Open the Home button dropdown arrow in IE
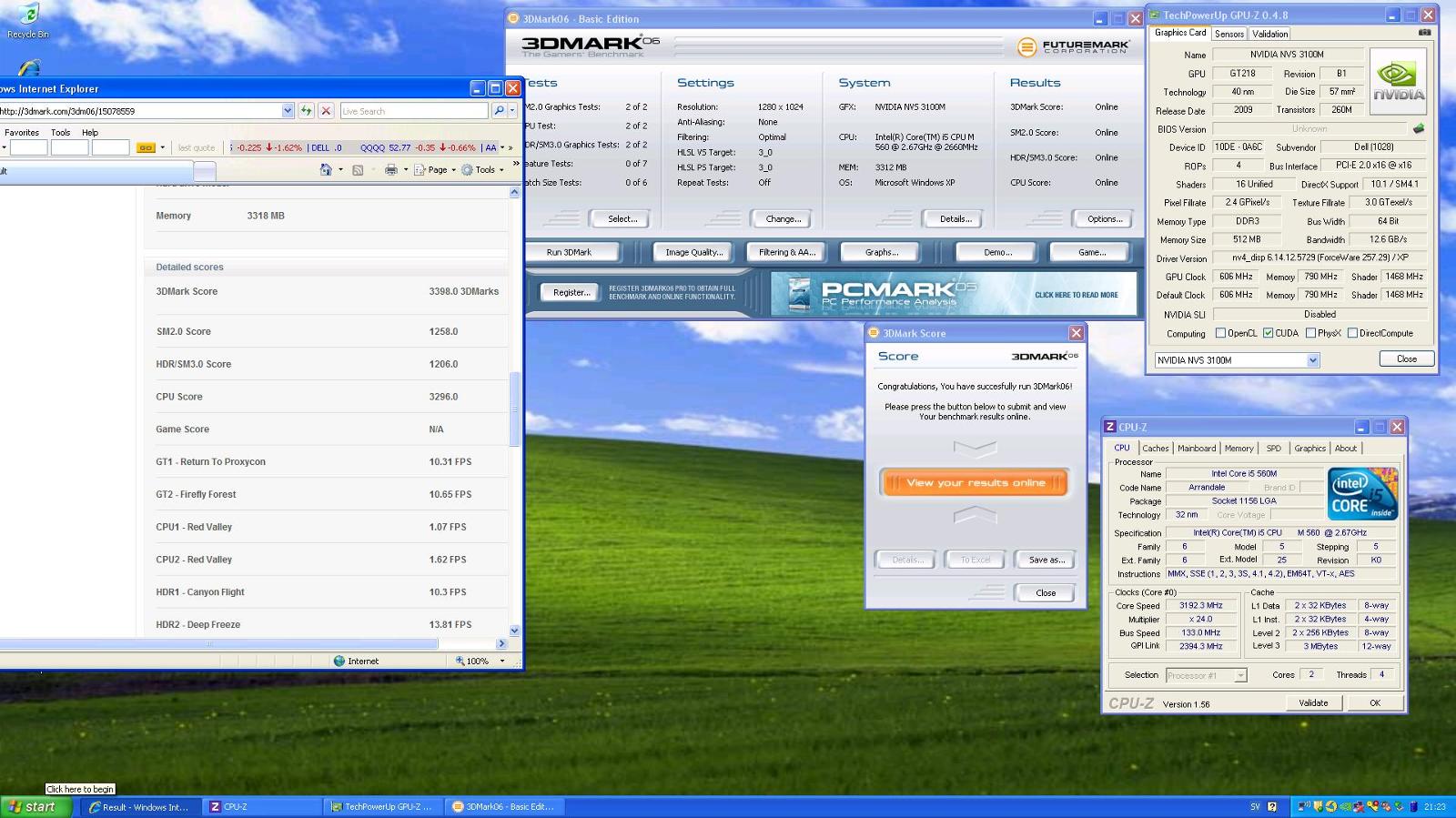The height and width of the screenshot is (818, 1456). click(341, 169)
